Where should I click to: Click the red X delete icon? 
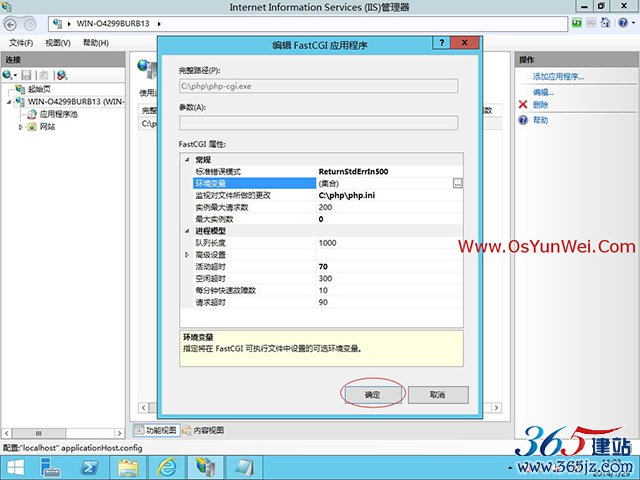click(523, 104)
